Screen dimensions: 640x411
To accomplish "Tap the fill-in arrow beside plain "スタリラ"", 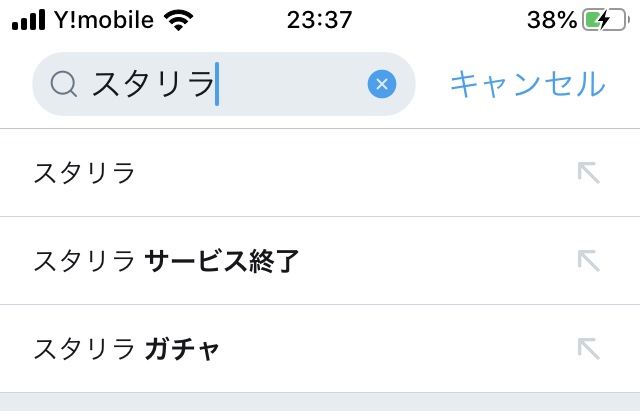I will click(588, 172).
